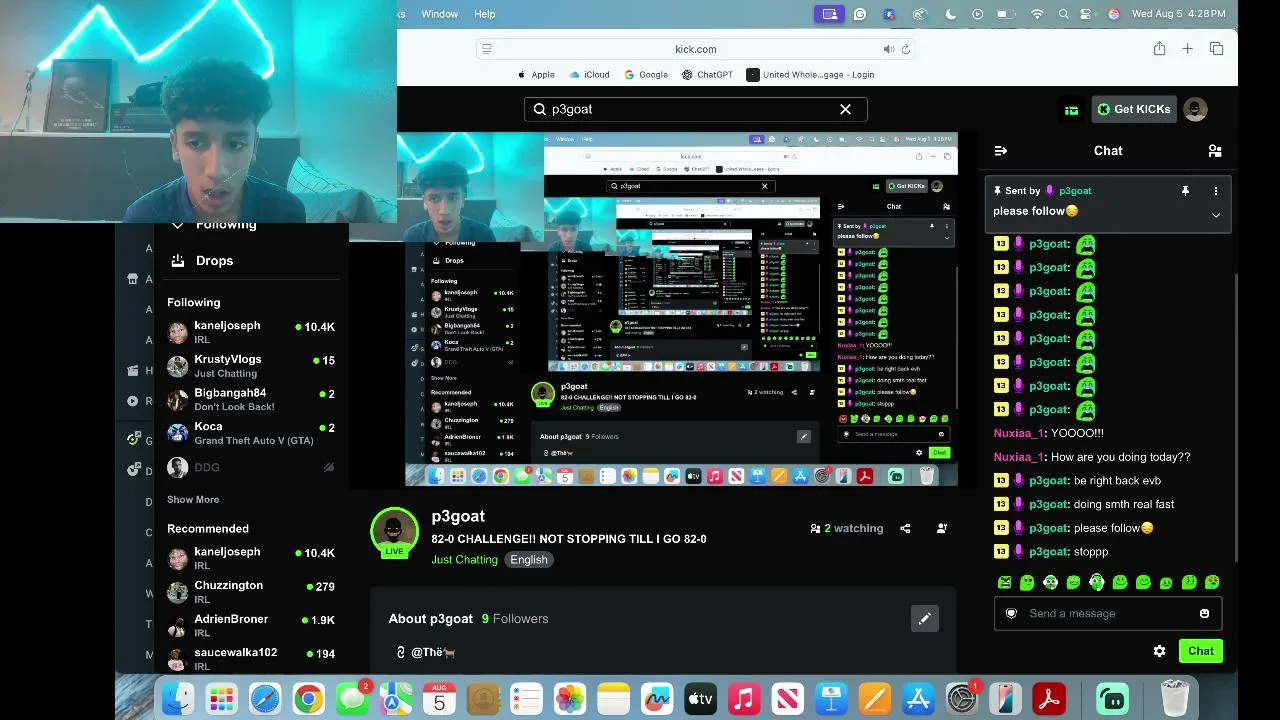Open the emoji picker in message box
This screenshot has width=1280, height=720.
pos(1204,613)
